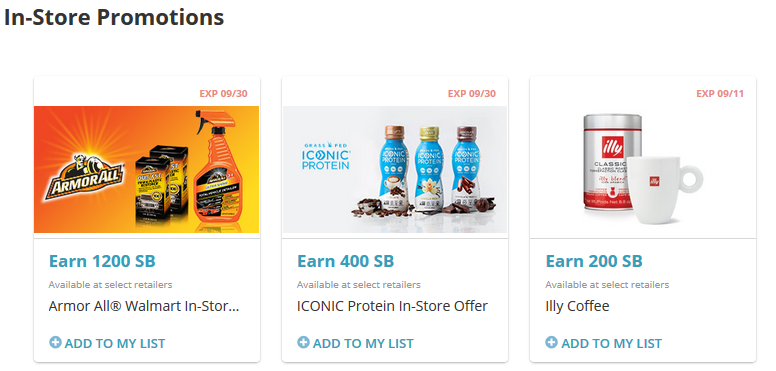Open the Illy Coffee offer title
Viewport: 776px width, 371px height.
tap(578, 306)
